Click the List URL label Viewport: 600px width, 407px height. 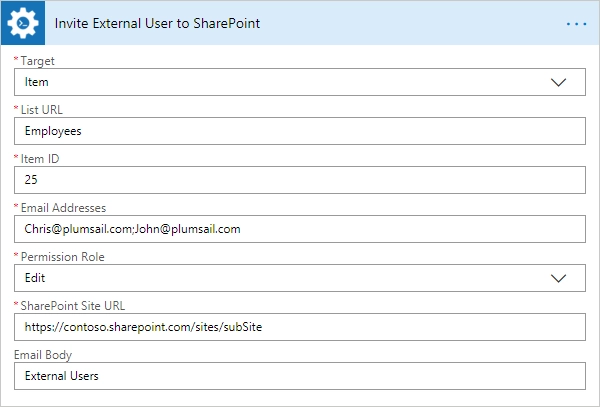tap(41, 110)
